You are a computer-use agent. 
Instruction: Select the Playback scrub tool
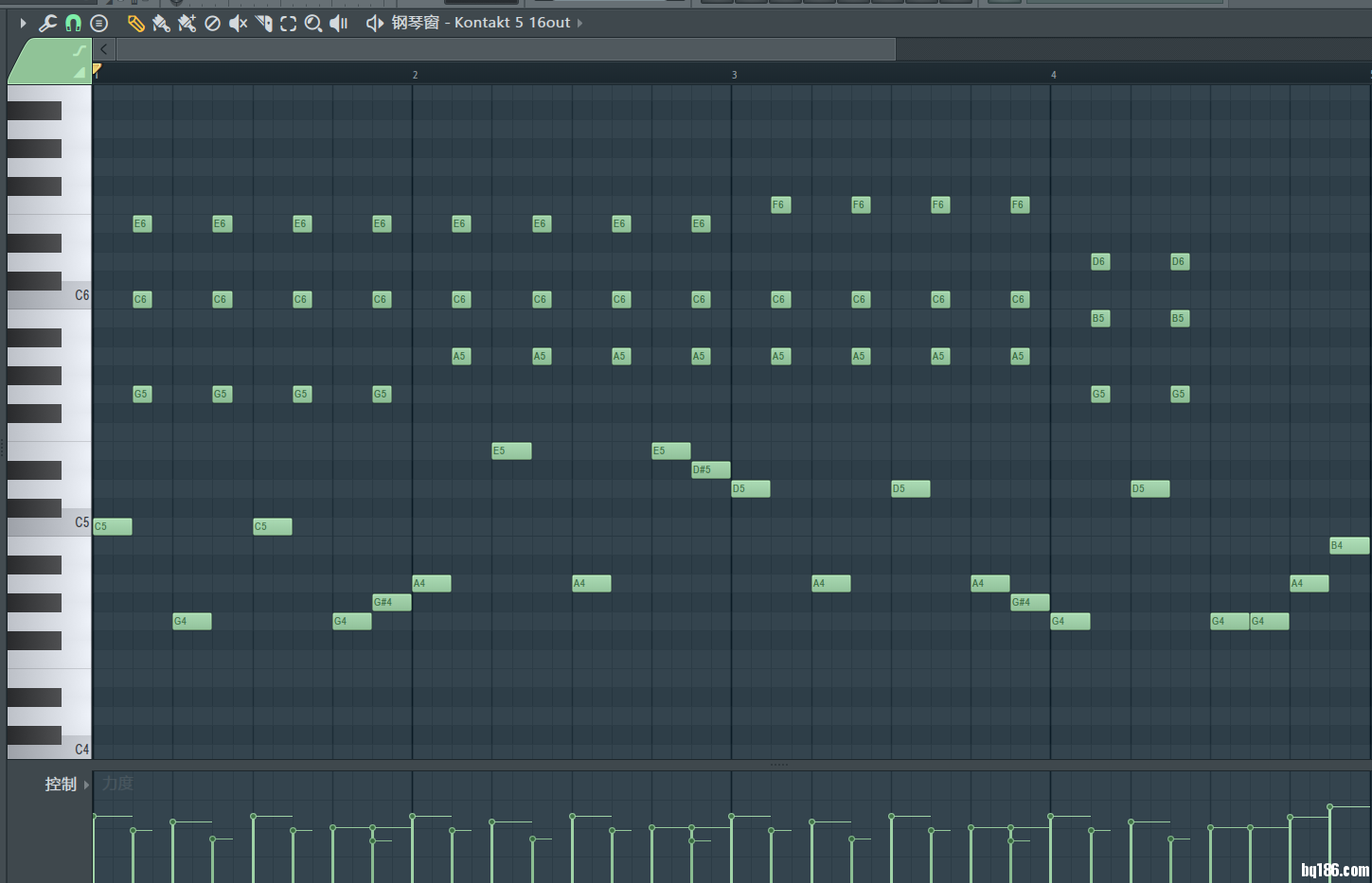(339, 23)
